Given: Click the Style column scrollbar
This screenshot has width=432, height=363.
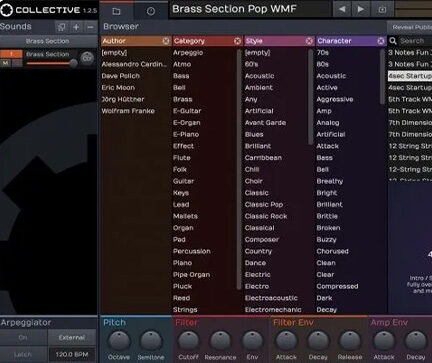Looking at the screenshot, I should tap(311, 97).
